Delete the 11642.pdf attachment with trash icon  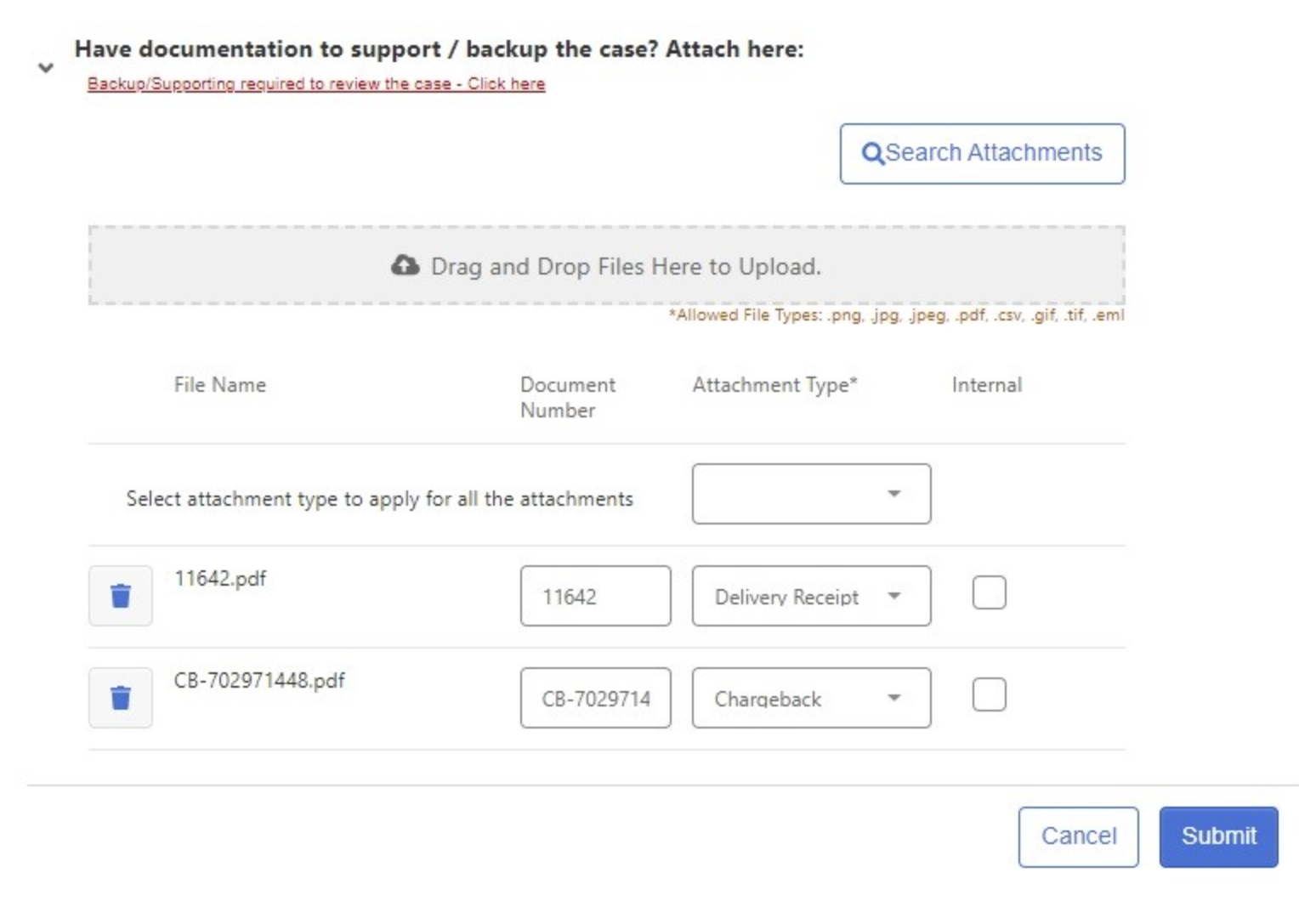click(x=121, y=596)
